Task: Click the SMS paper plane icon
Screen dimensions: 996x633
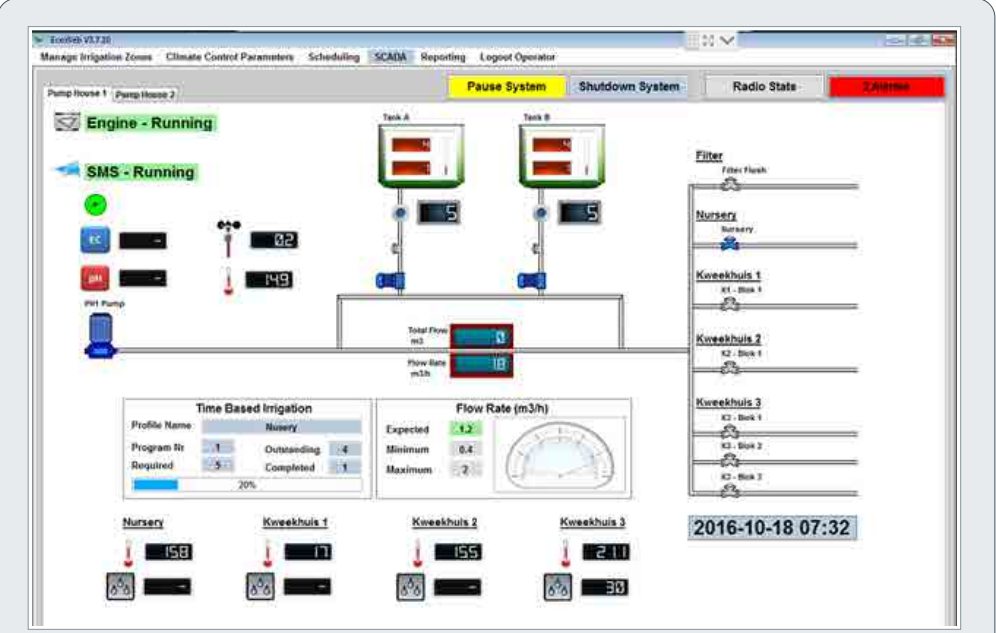Action: click(x=67, y=170)
